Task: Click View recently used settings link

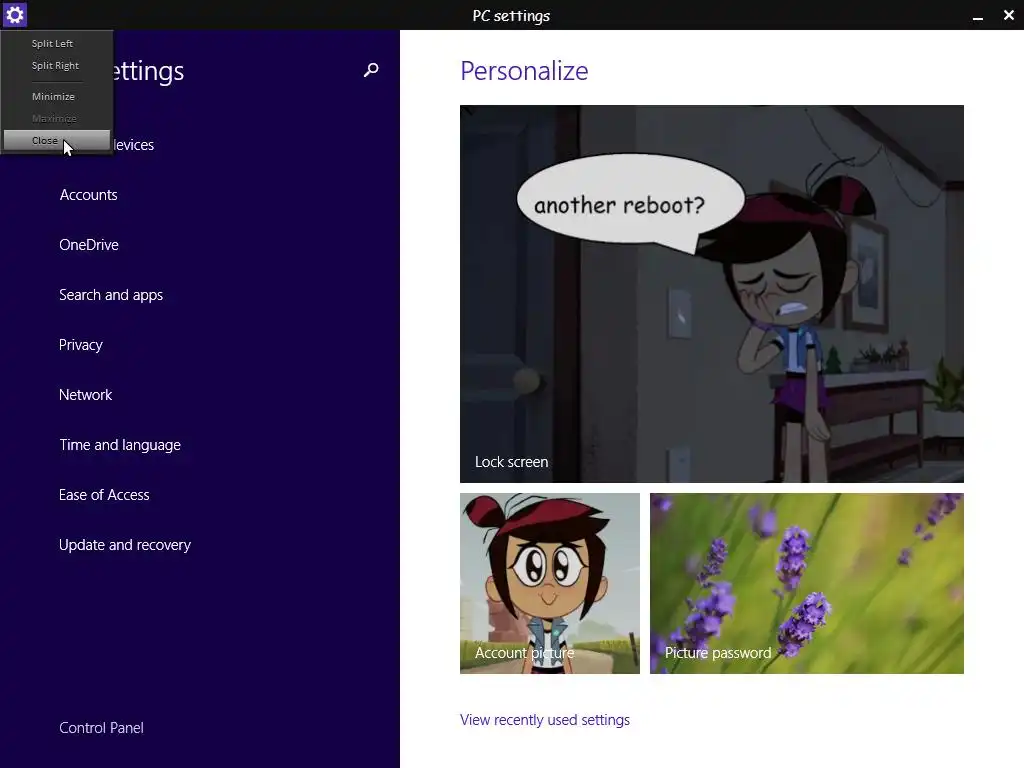Action: pos(545,720)
